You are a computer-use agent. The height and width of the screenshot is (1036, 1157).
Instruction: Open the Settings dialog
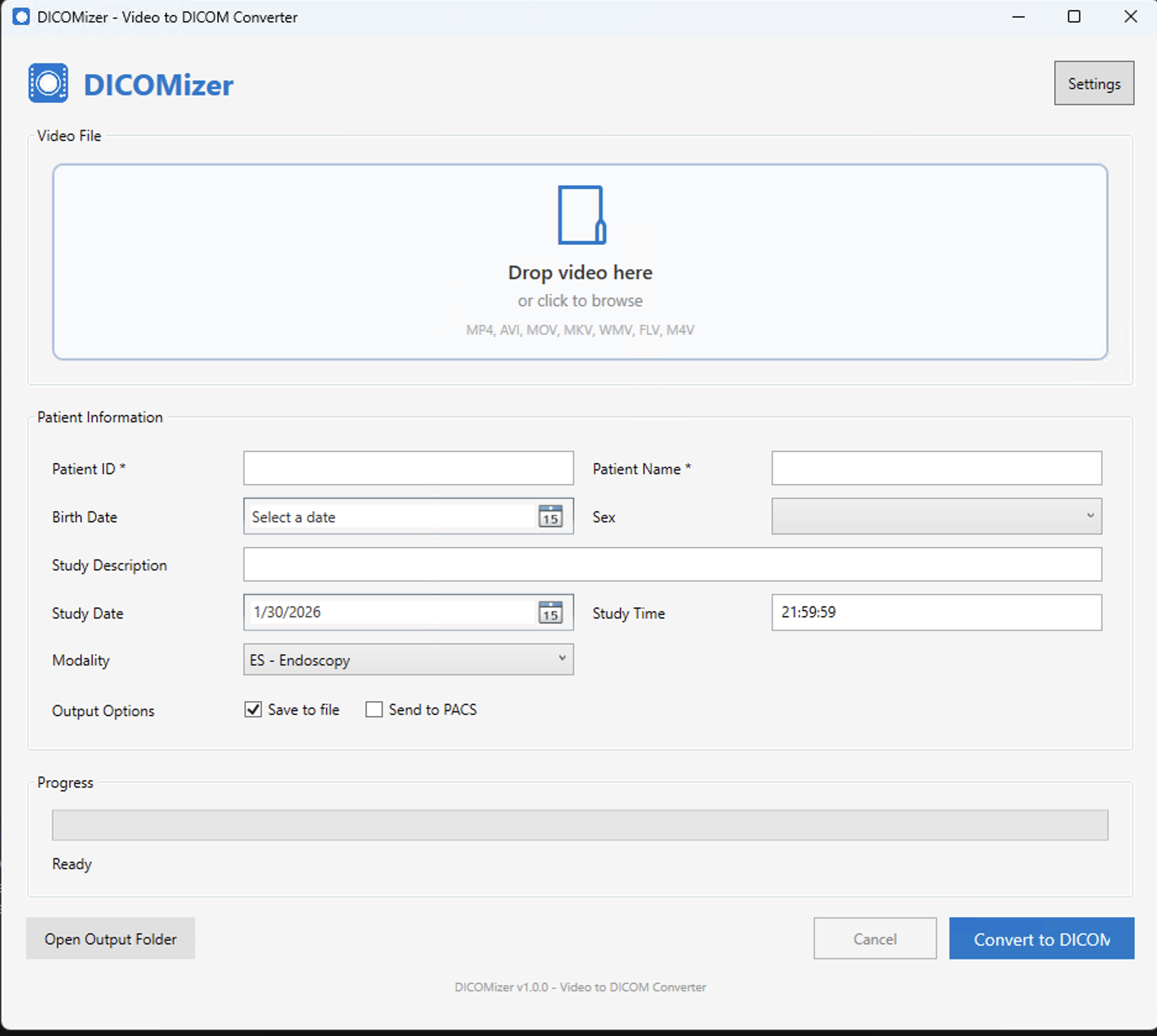tap(1093, 83)
